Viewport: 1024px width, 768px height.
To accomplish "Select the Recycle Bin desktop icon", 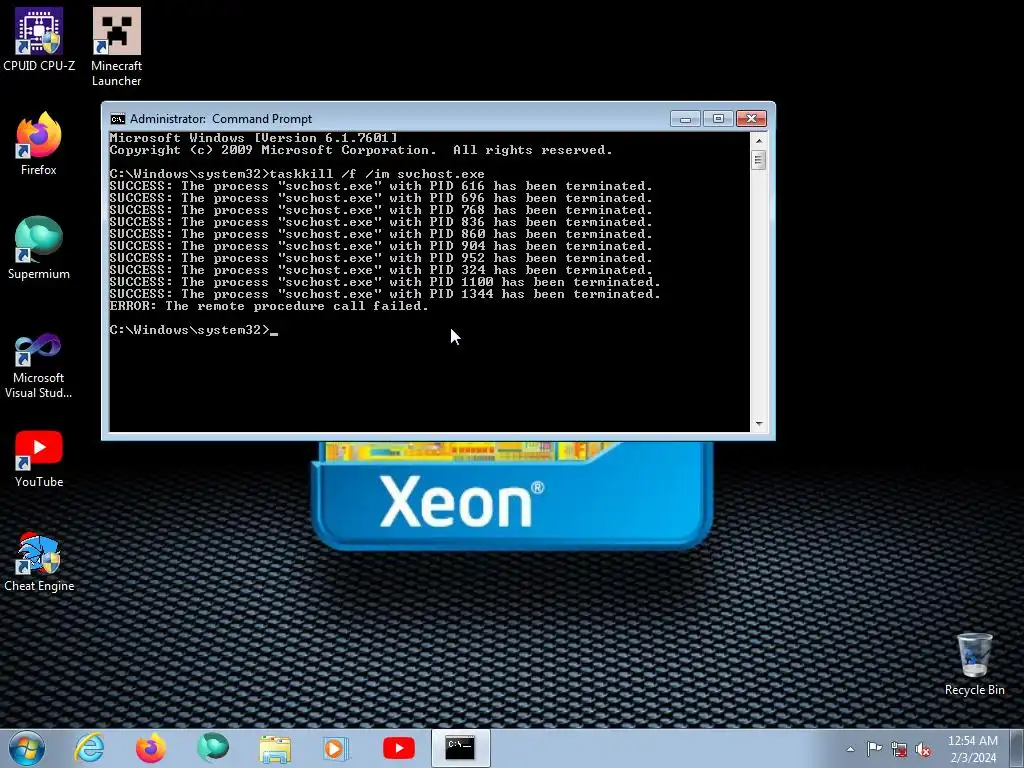I will (x=974, y=664).
